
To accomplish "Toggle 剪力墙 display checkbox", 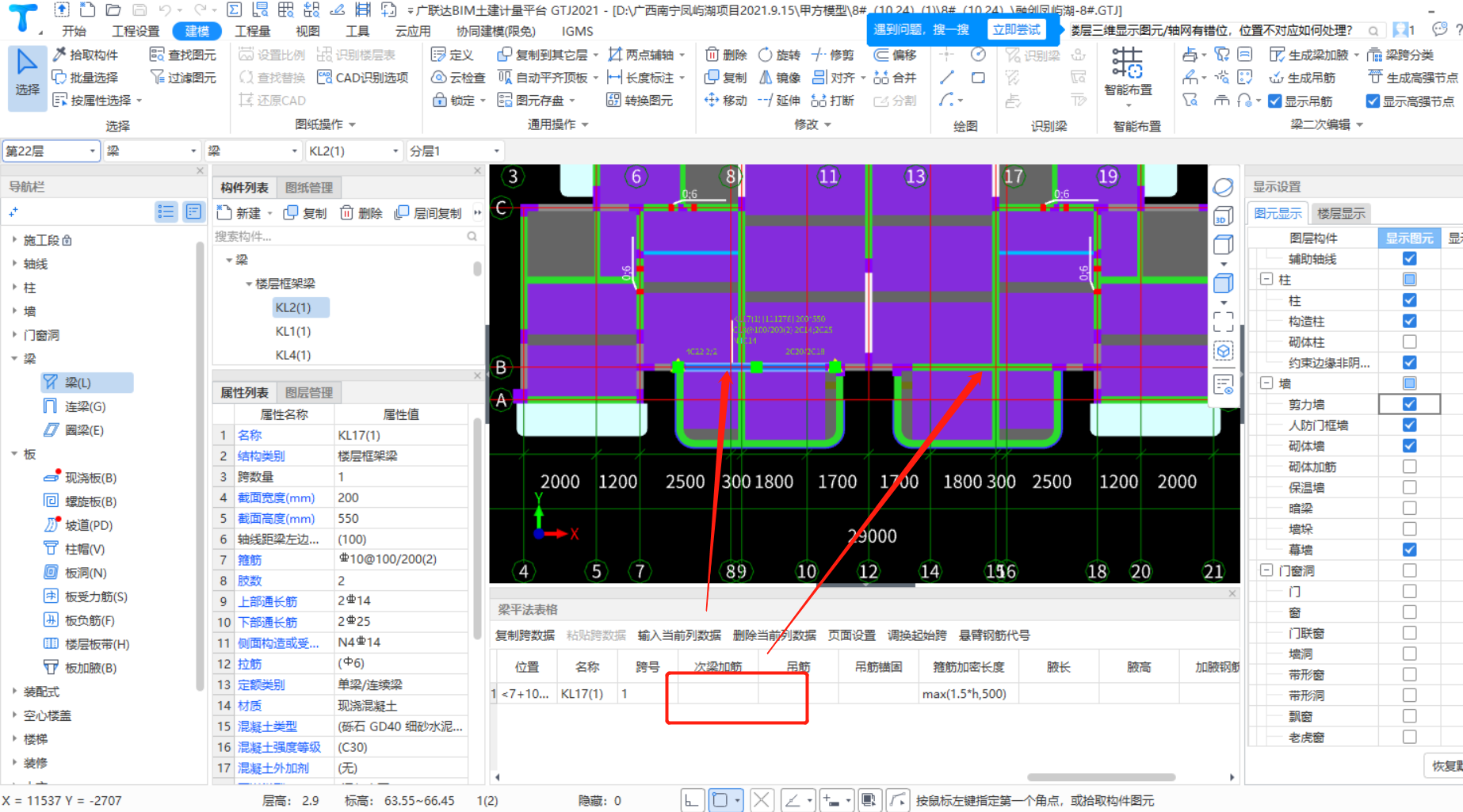I will click(1409, 404).
